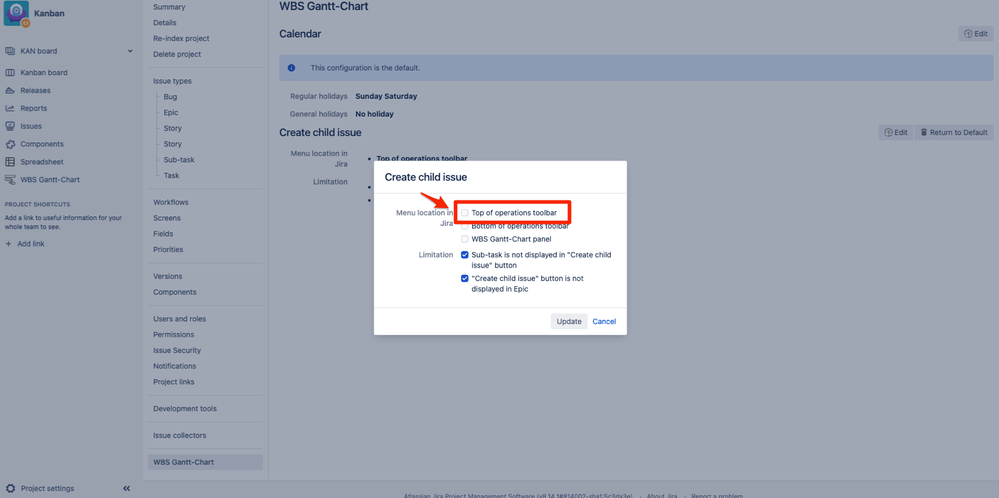This screenshot has height=498, width=999.
Task: Open Issue types section
Action: [172, 81]
